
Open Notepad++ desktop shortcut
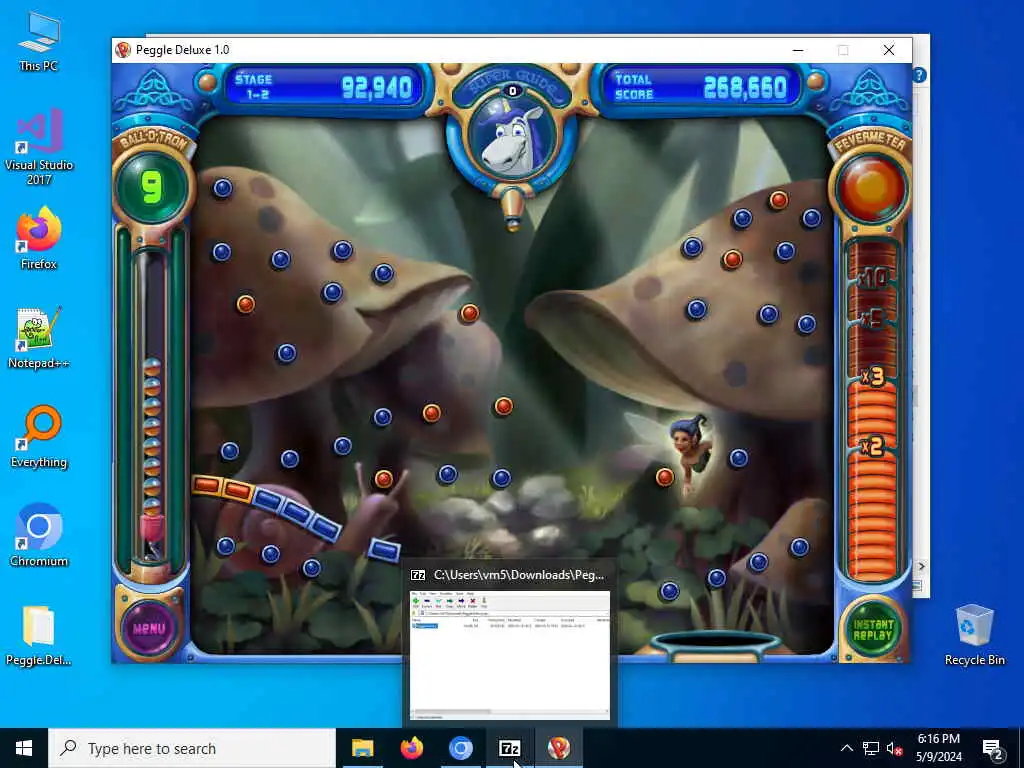[x=39, y=337]
